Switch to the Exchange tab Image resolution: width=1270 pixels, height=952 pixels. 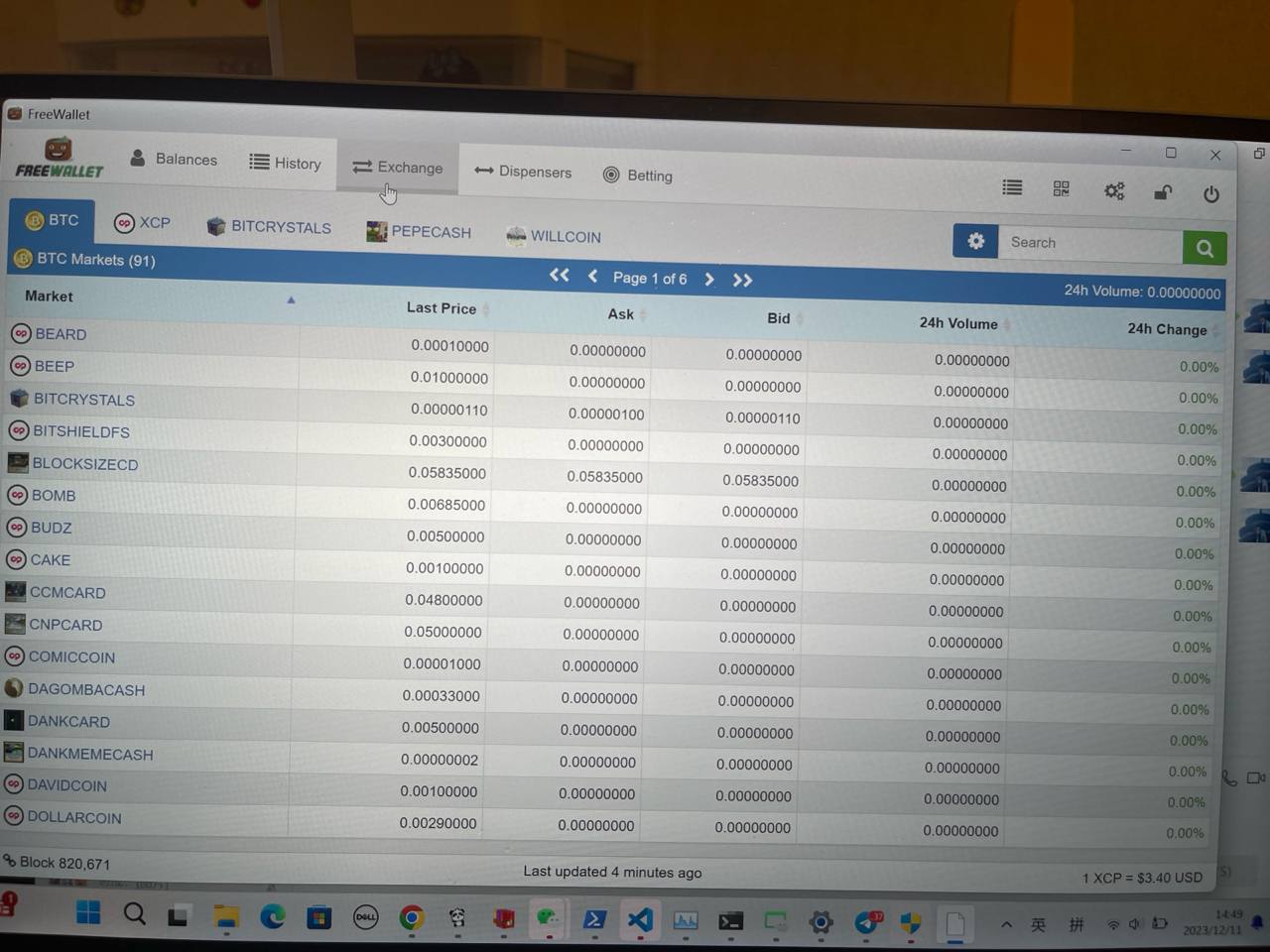coord(398,168)
